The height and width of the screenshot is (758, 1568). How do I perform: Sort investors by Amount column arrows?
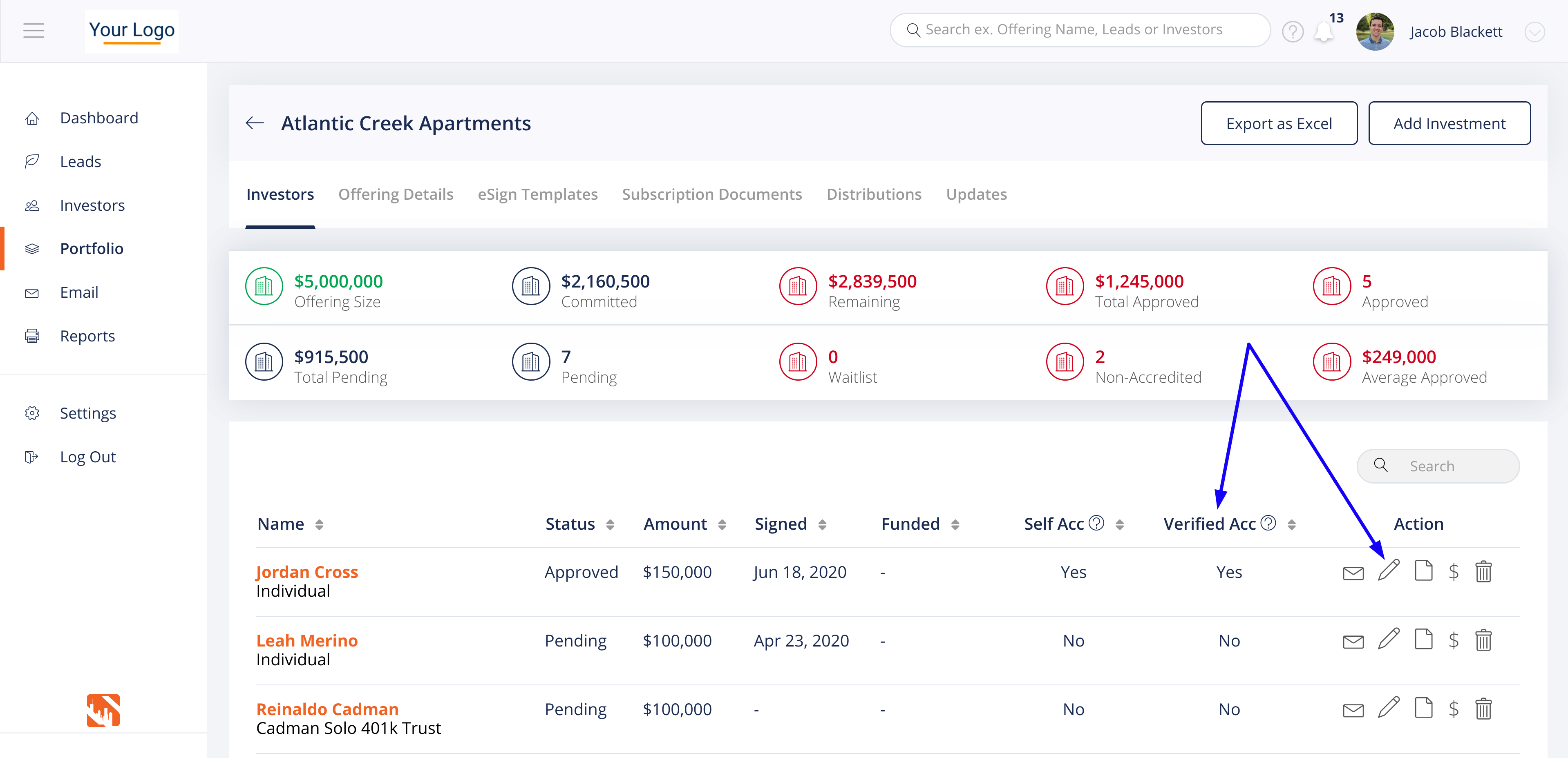[722, 524]
